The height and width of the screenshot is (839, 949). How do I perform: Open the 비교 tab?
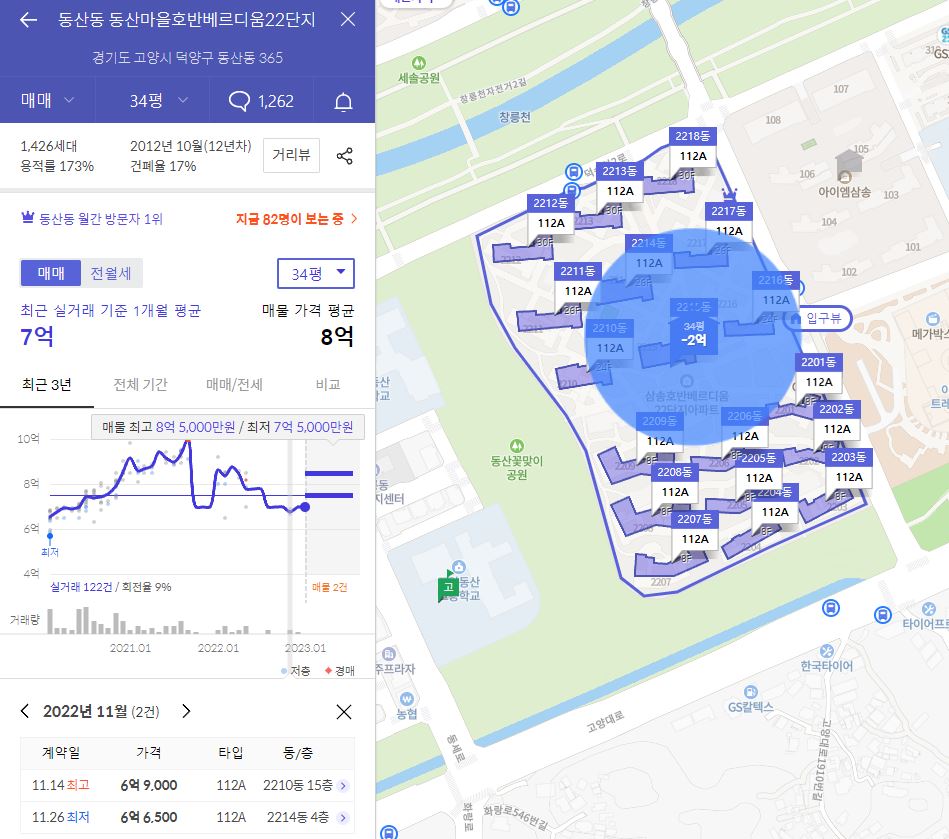(328, 384)
